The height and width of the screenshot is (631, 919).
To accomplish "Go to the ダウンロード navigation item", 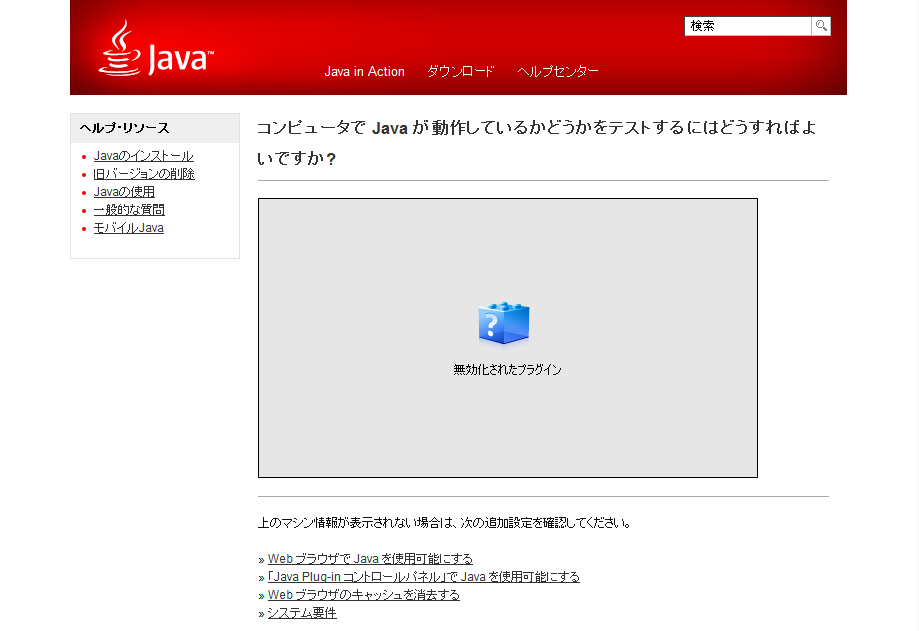I will 461,72.
